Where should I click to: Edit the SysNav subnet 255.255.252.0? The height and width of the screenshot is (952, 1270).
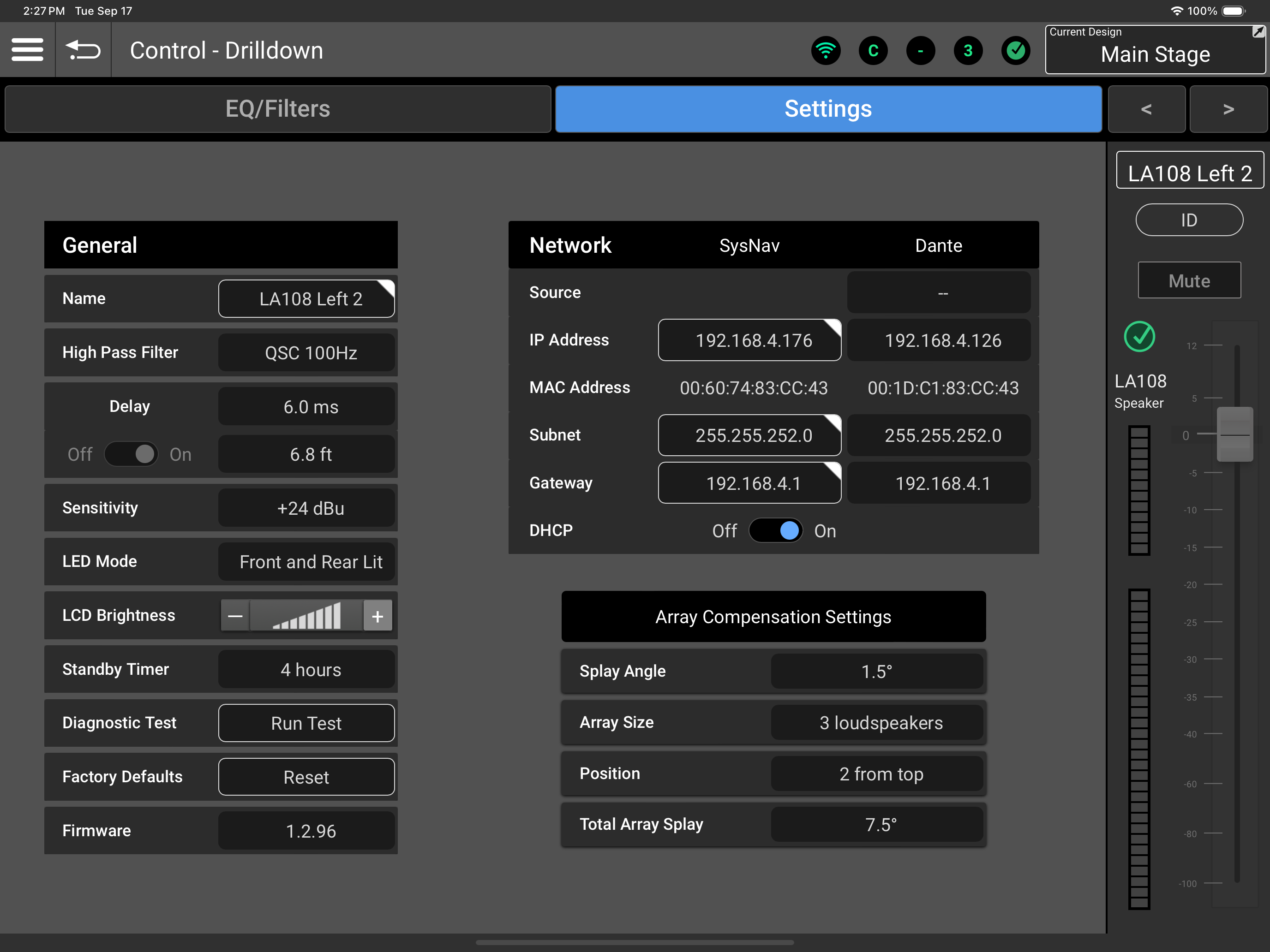tap(749, 435)
